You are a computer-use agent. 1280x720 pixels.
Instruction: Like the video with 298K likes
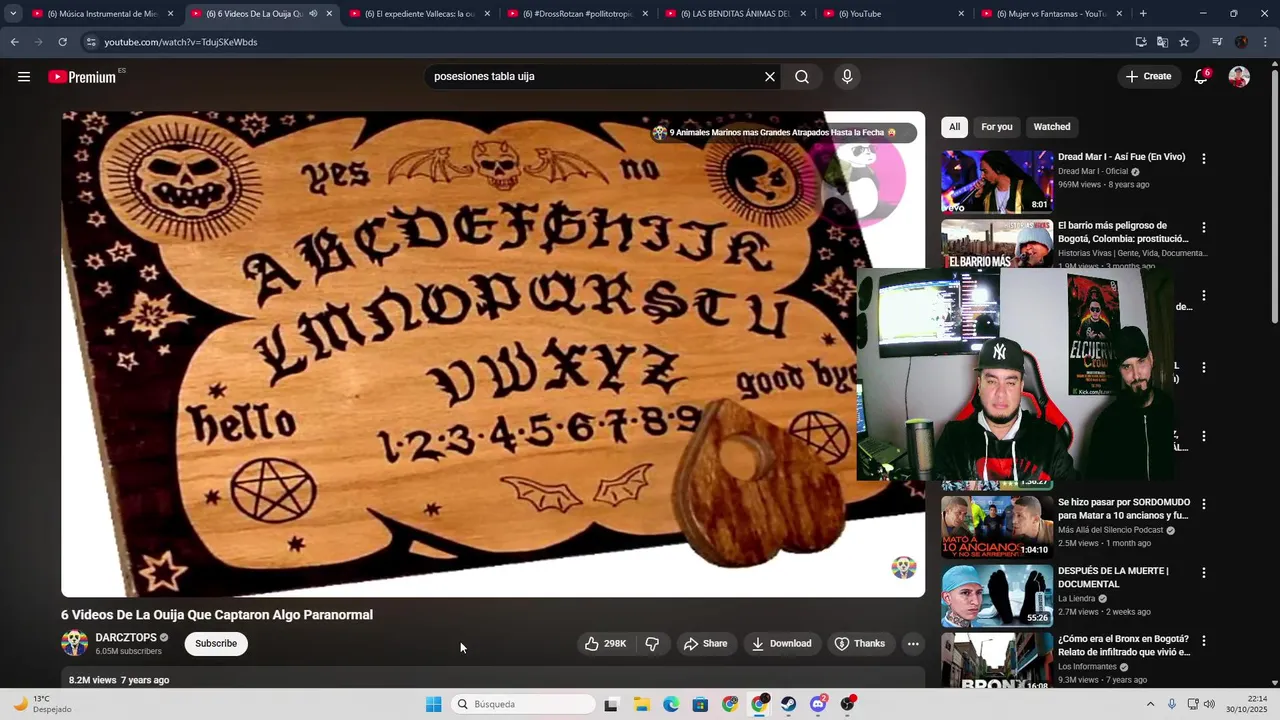coord(606,643)
